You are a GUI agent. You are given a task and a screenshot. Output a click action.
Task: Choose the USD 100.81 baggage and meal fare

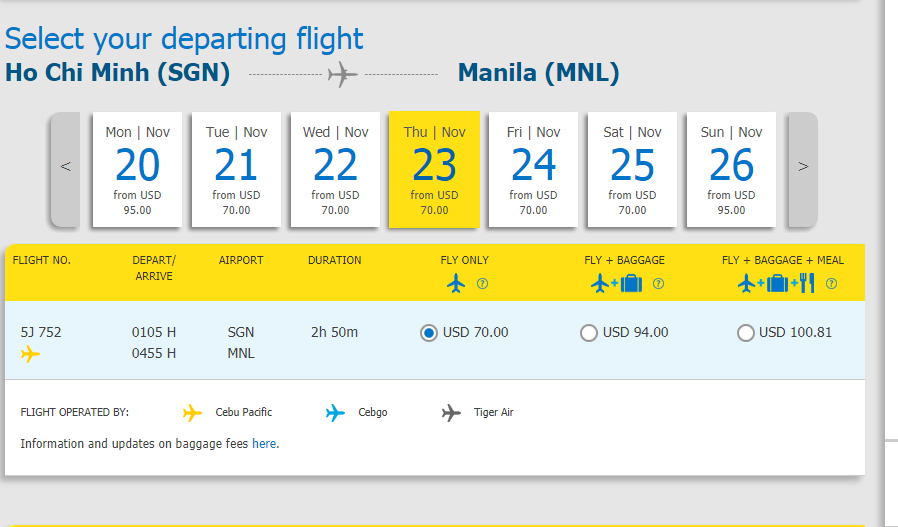click(x=745, y=333)
